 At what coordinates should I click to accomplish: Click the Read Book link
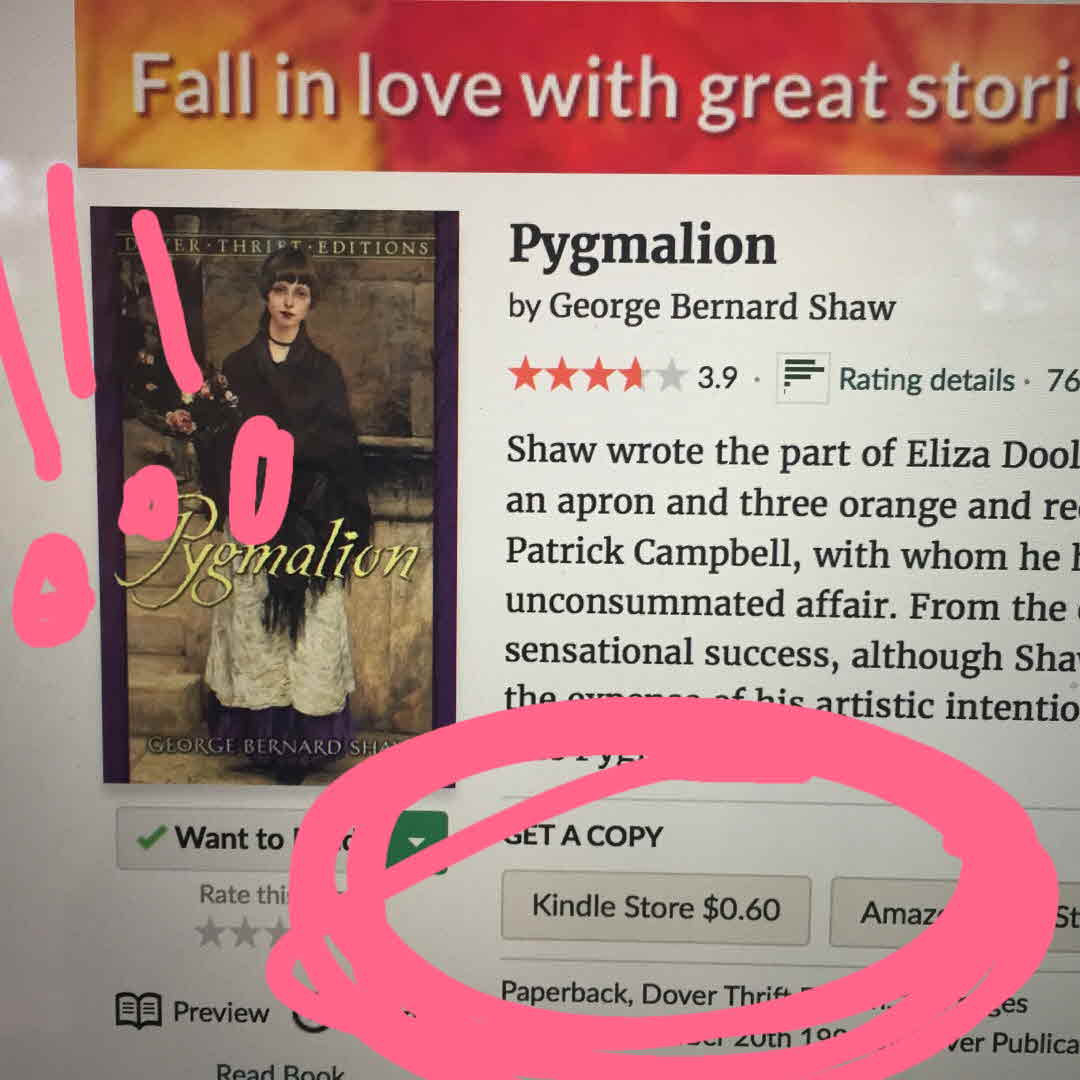pos(280,1070)
